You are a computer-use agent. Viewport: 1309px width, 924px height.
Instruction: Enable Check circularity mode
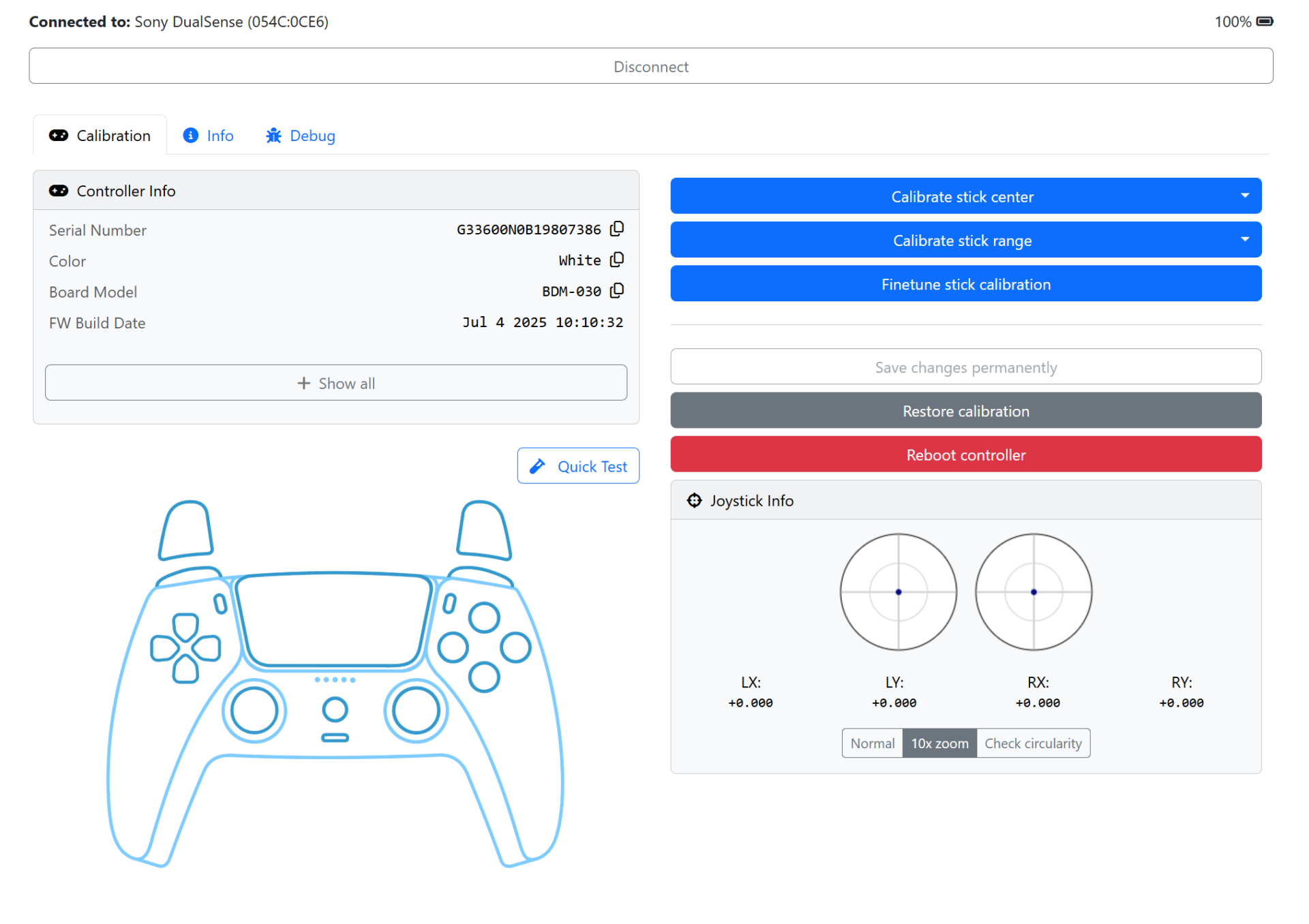click(x=1033, y=743)
